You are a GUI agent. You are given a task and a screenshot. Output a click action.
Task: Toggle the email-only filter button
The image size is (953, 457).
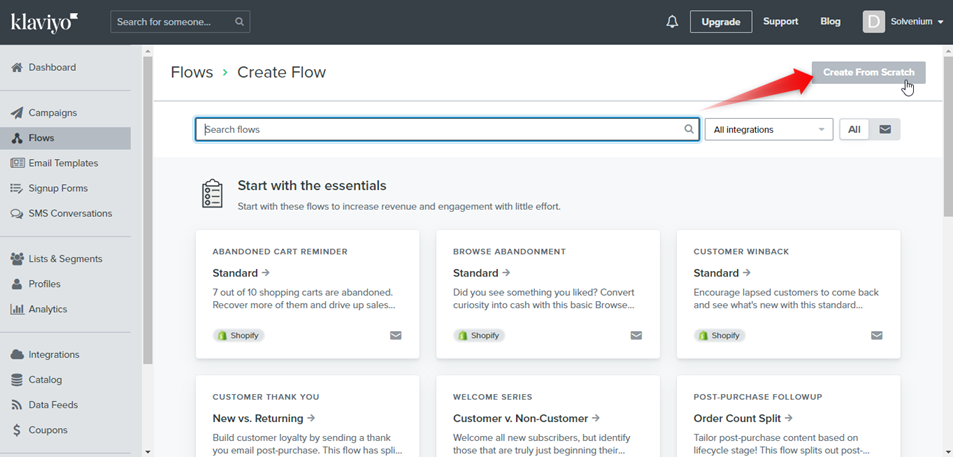(885, 129)
